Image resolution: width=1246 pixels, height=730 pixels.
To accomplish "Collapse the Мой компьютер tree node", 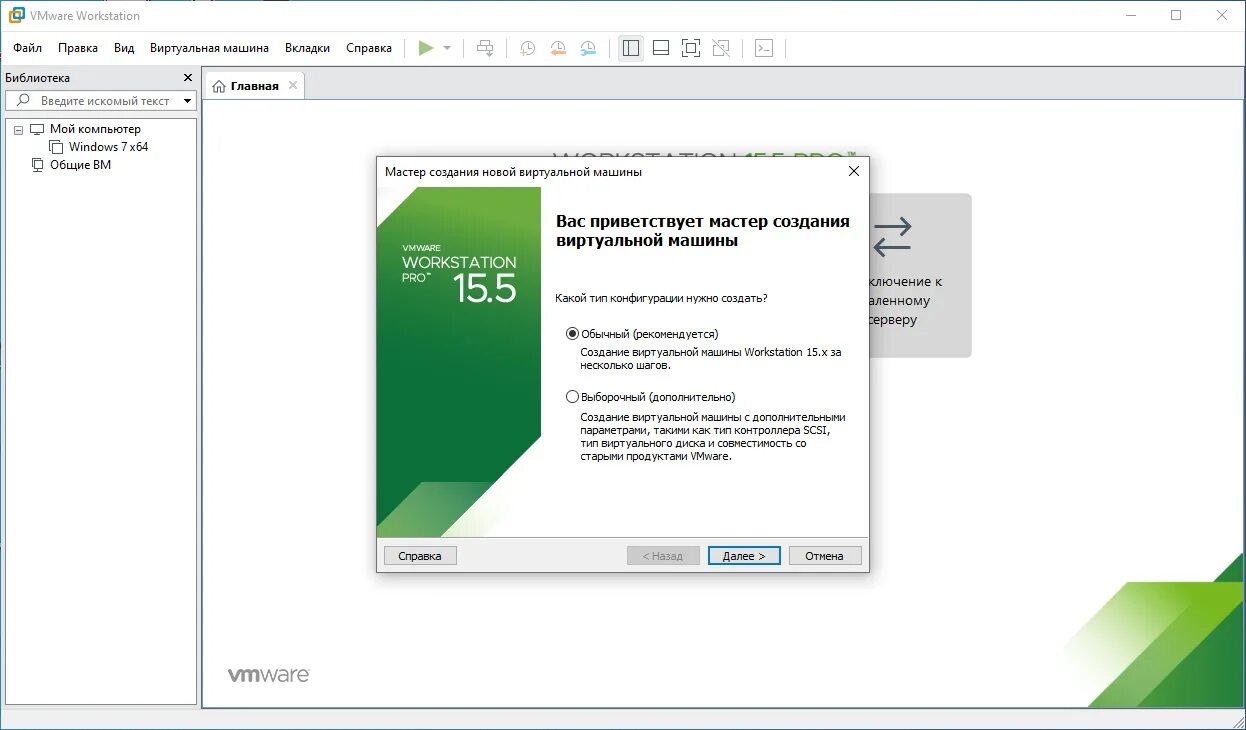I will coord(18,130).
